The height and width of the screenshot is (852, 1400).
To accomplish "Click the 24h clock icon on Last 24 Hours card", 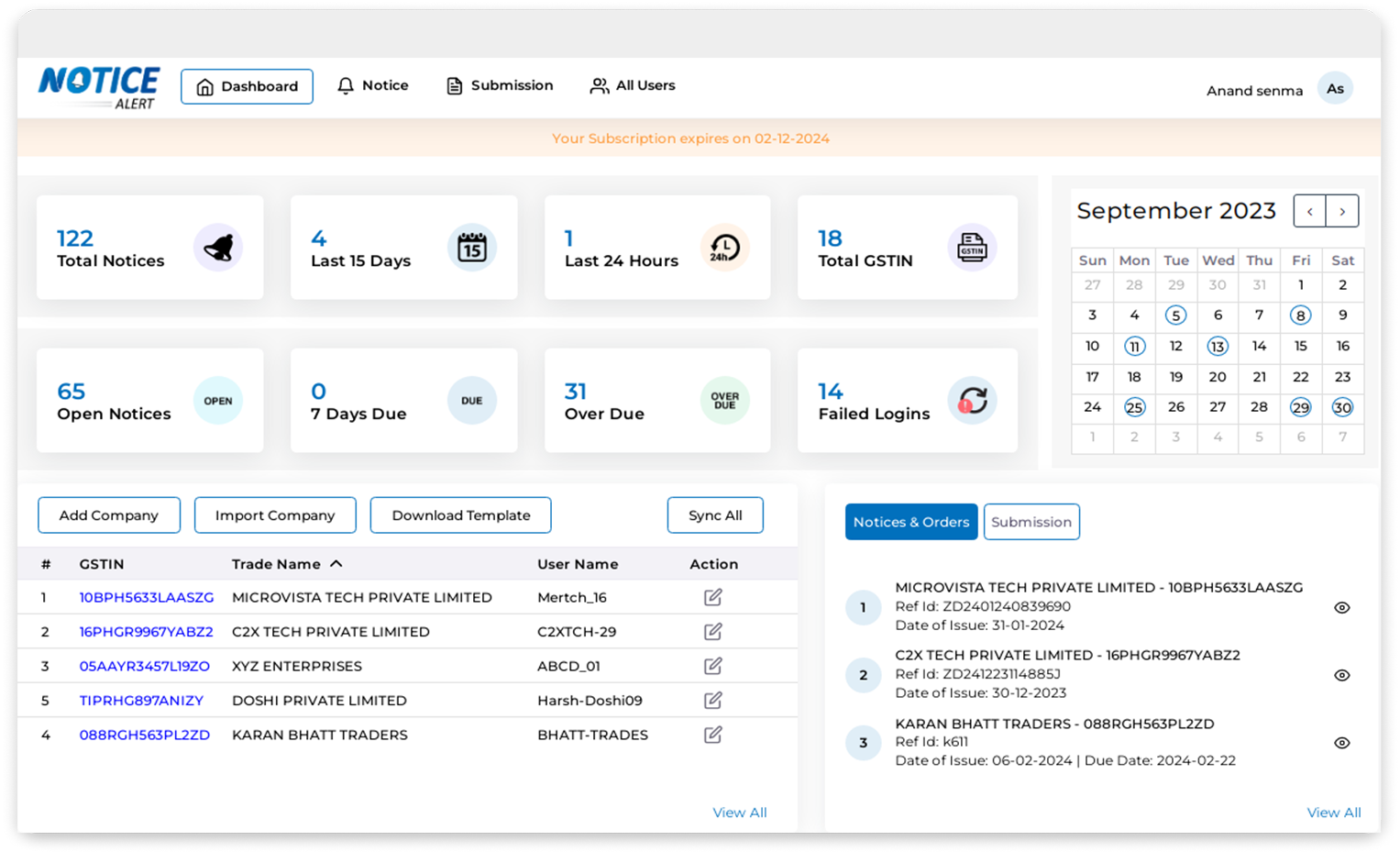I will (x=725, y=248).
